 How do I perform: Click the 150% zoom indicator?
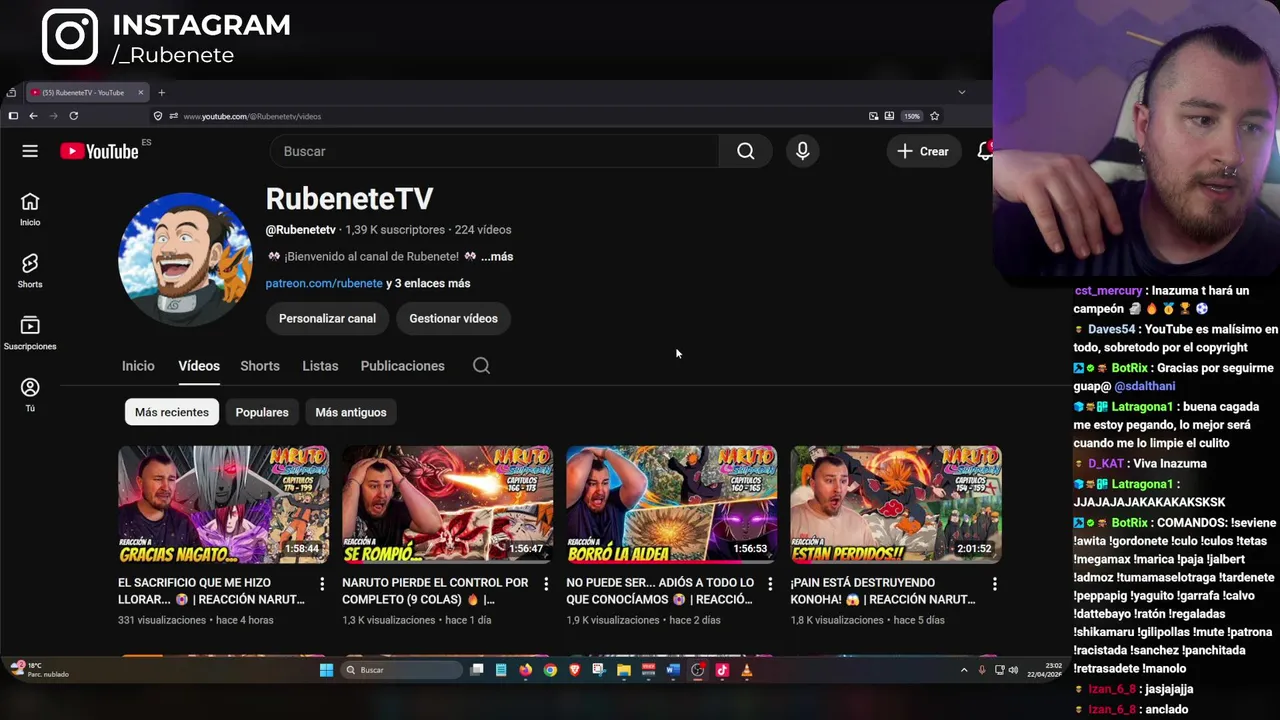pos(912,116)
